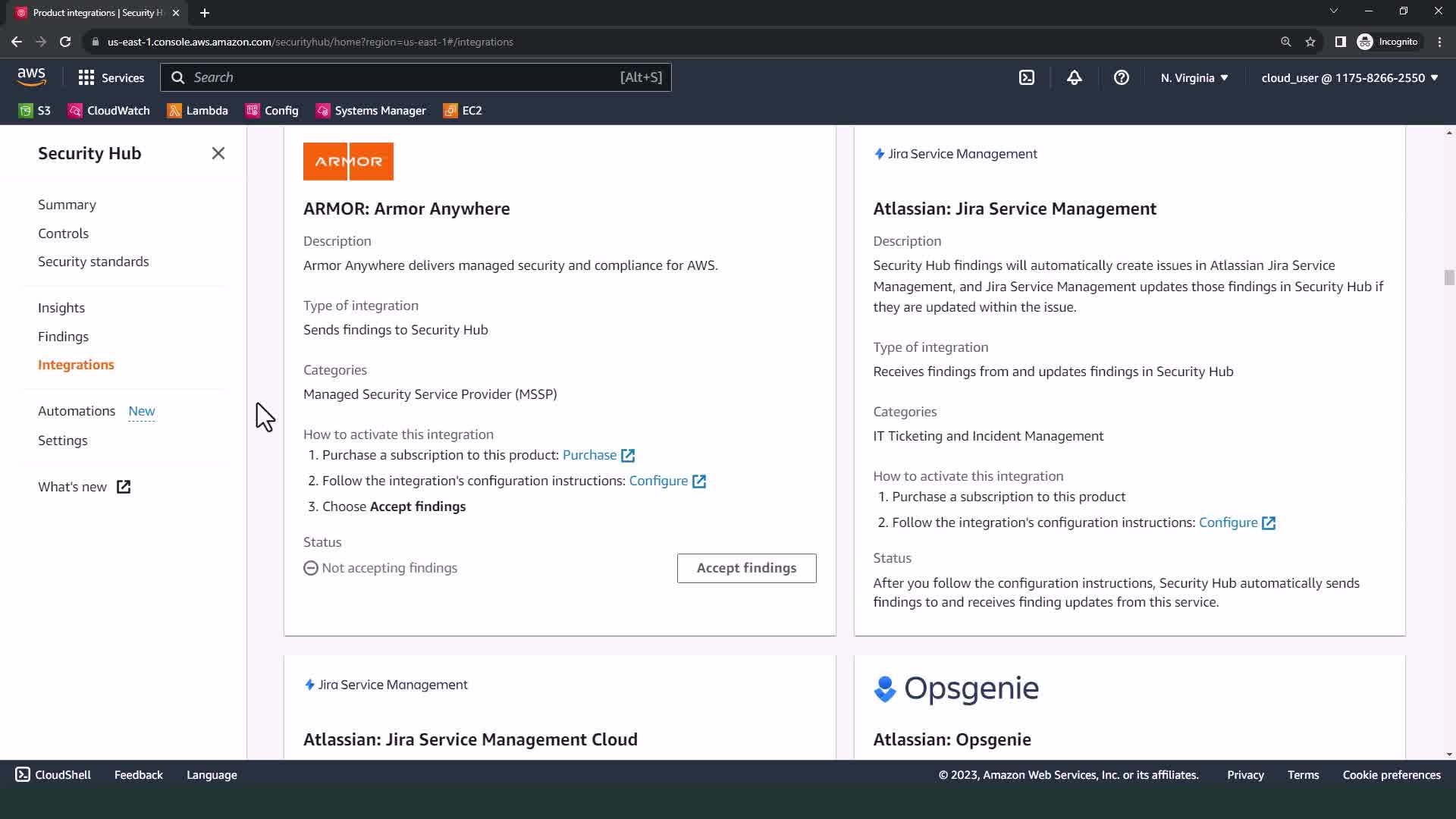Open the Lambda favorites shortcut

(x=198, y=111)
